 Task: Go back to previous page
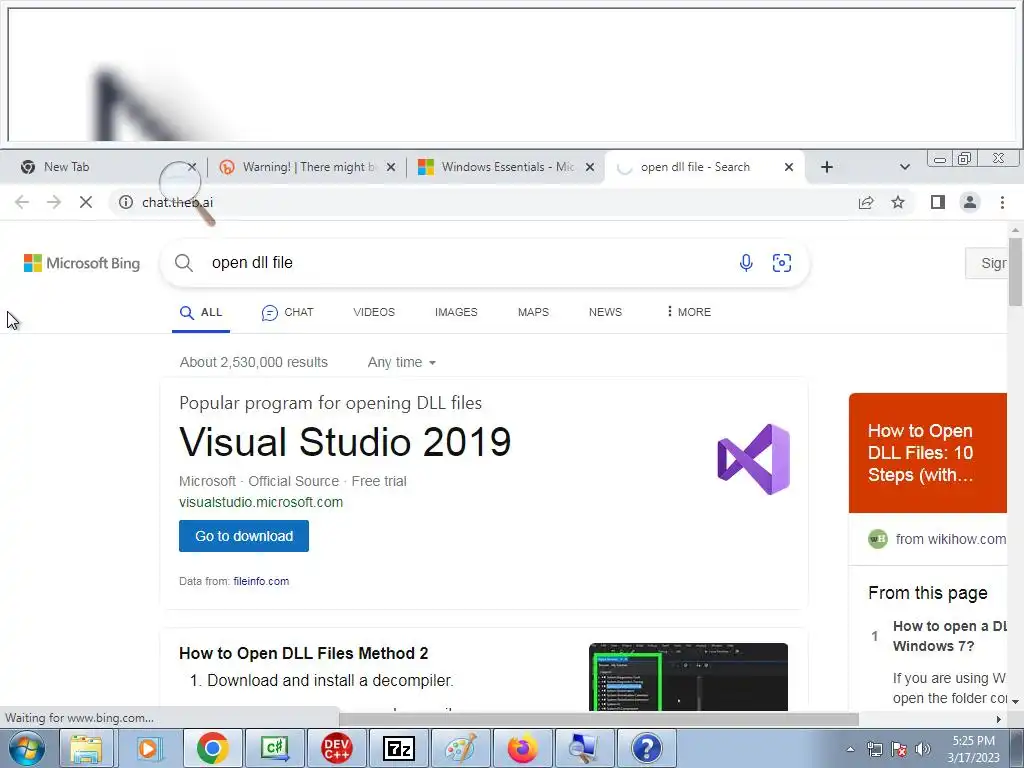tap(22, 202)
